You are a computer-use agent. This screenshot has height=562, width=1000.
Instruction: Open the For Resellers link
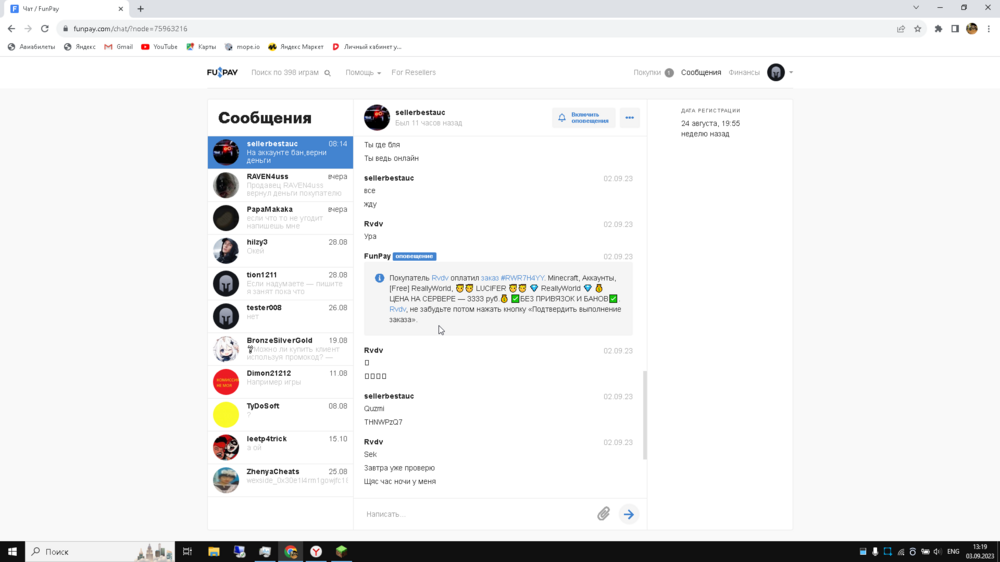coord(413,72)
